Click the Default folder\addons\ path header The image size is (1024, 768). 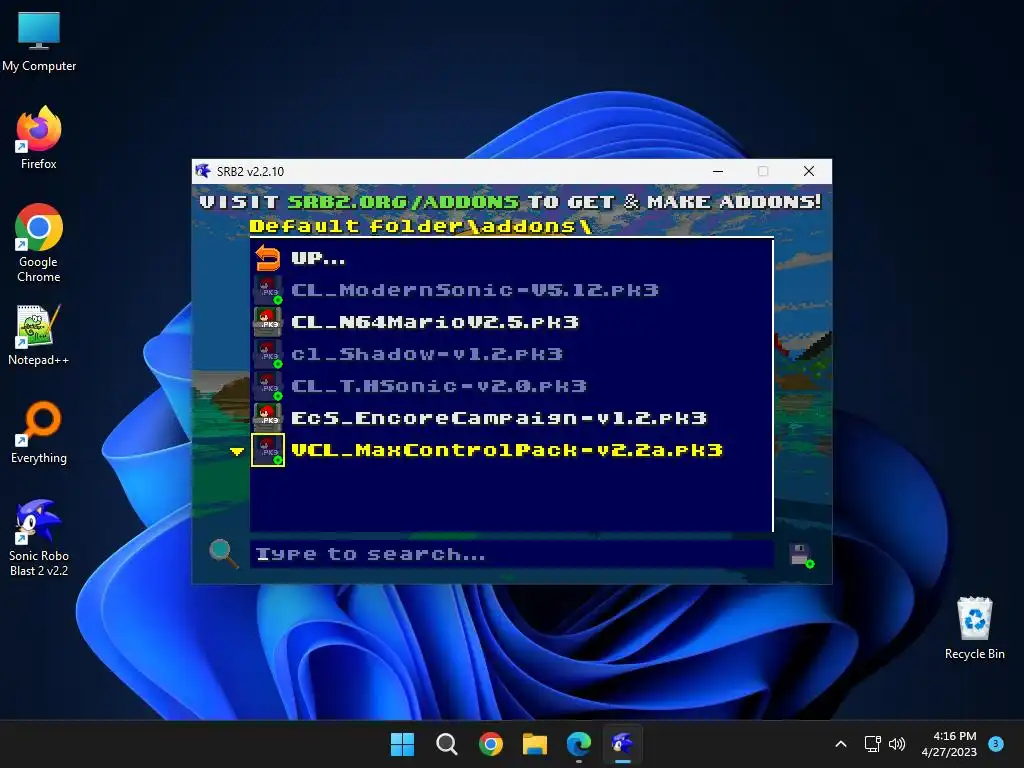coord(421,226)
